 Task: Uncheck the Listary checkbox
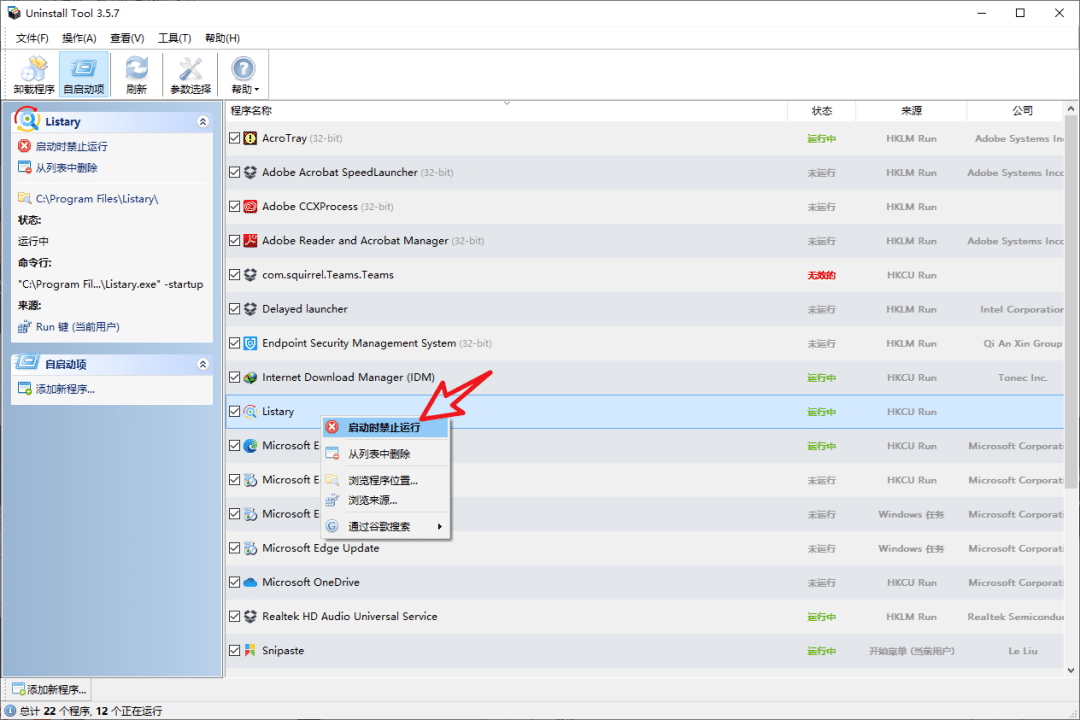click(234, 411)
